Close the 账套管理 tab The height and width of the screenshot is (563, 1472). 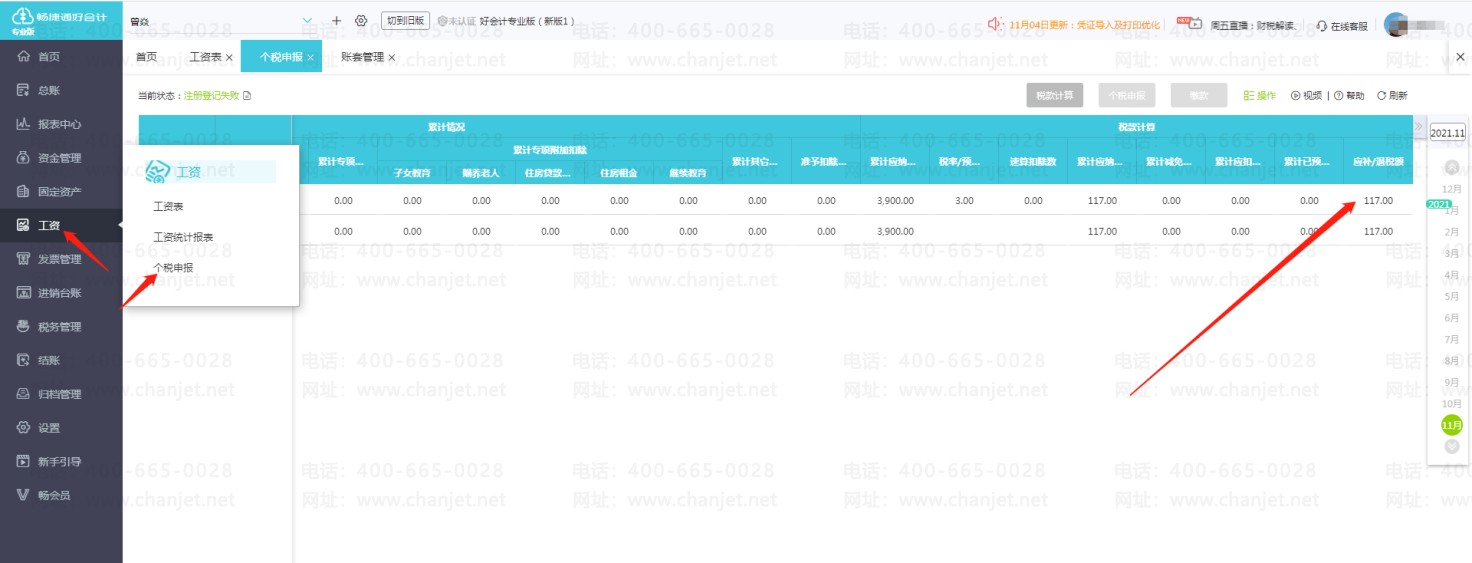pos(392,58)
